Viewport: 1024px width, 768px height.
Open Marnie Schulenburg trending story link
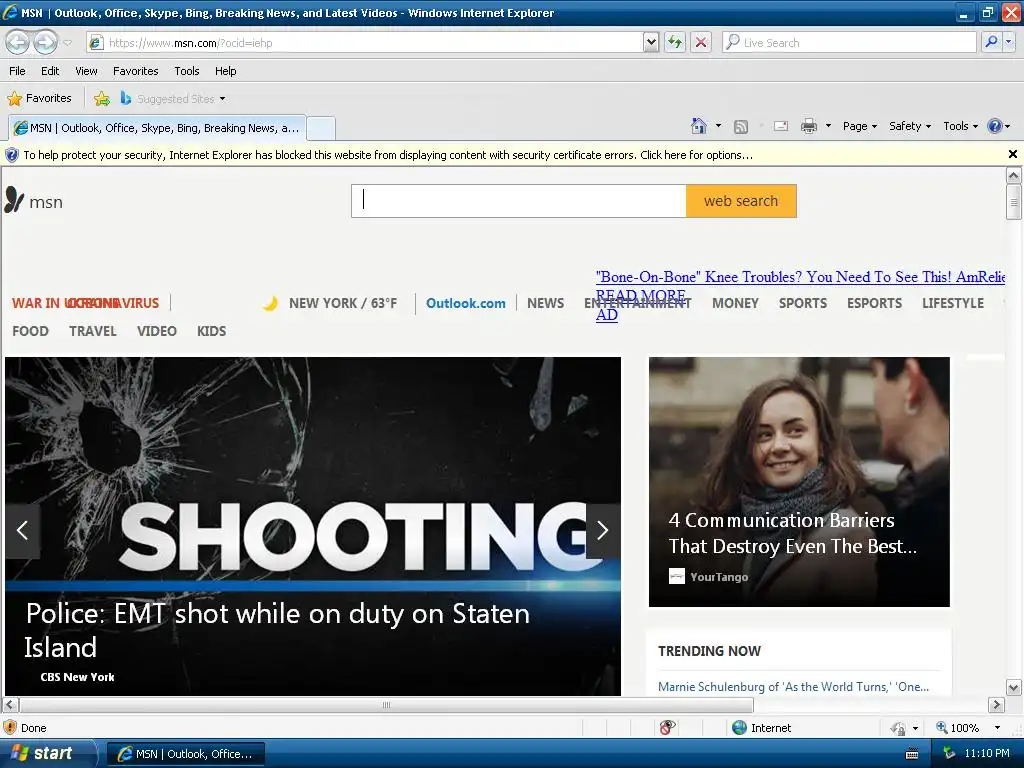coord(793,686)
